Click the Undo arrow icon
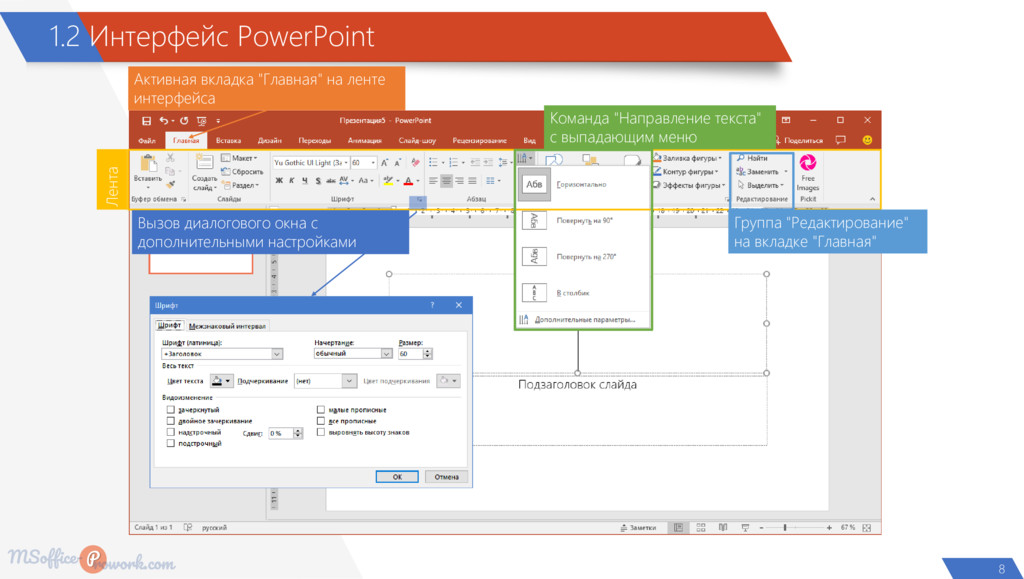 point(163,121)
